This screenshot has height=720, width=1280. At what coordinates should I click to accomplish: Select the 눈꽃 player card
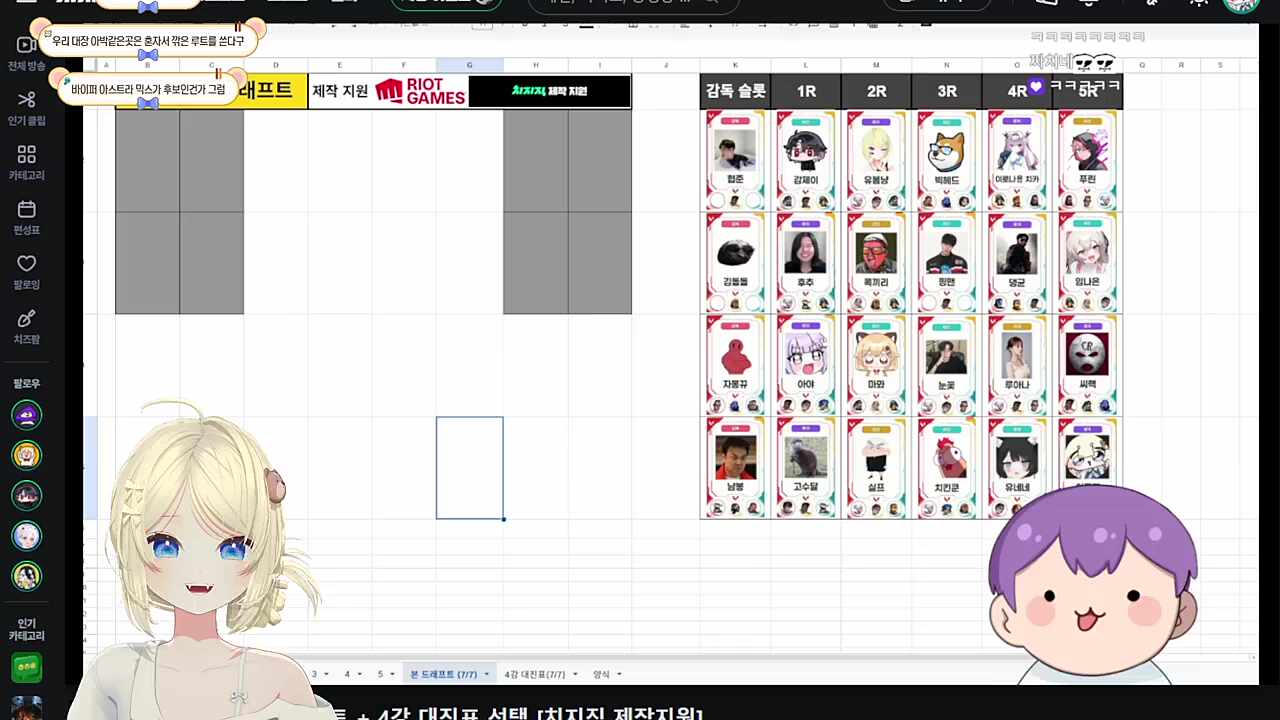click(947, 365)
